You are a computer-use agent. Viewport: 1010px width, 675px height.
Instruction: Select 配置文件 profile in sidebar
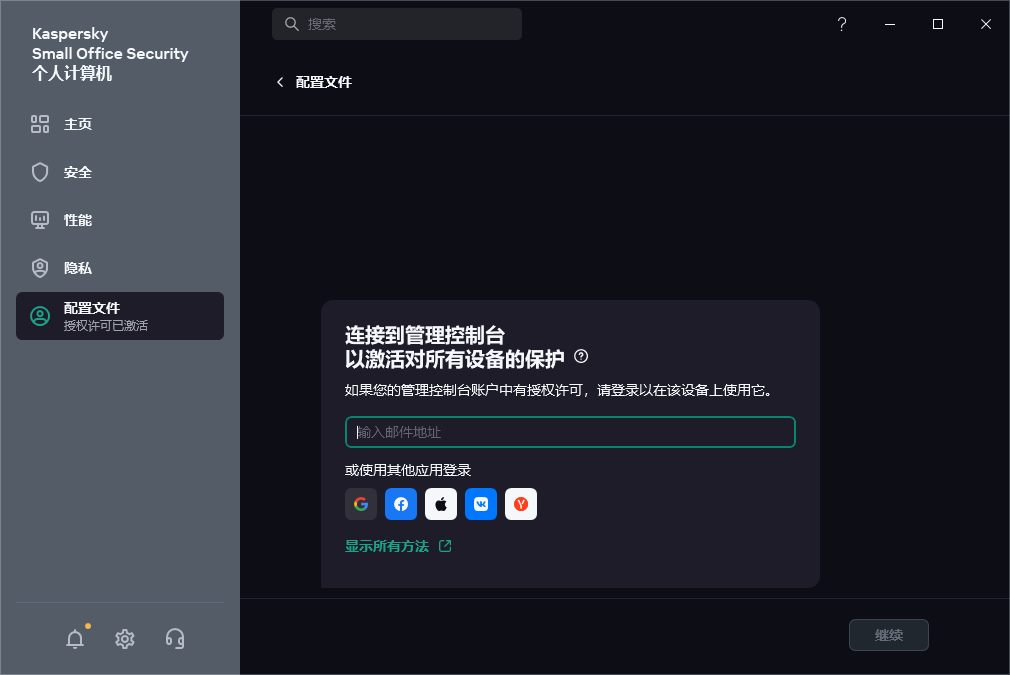click(x=120, y=316)
